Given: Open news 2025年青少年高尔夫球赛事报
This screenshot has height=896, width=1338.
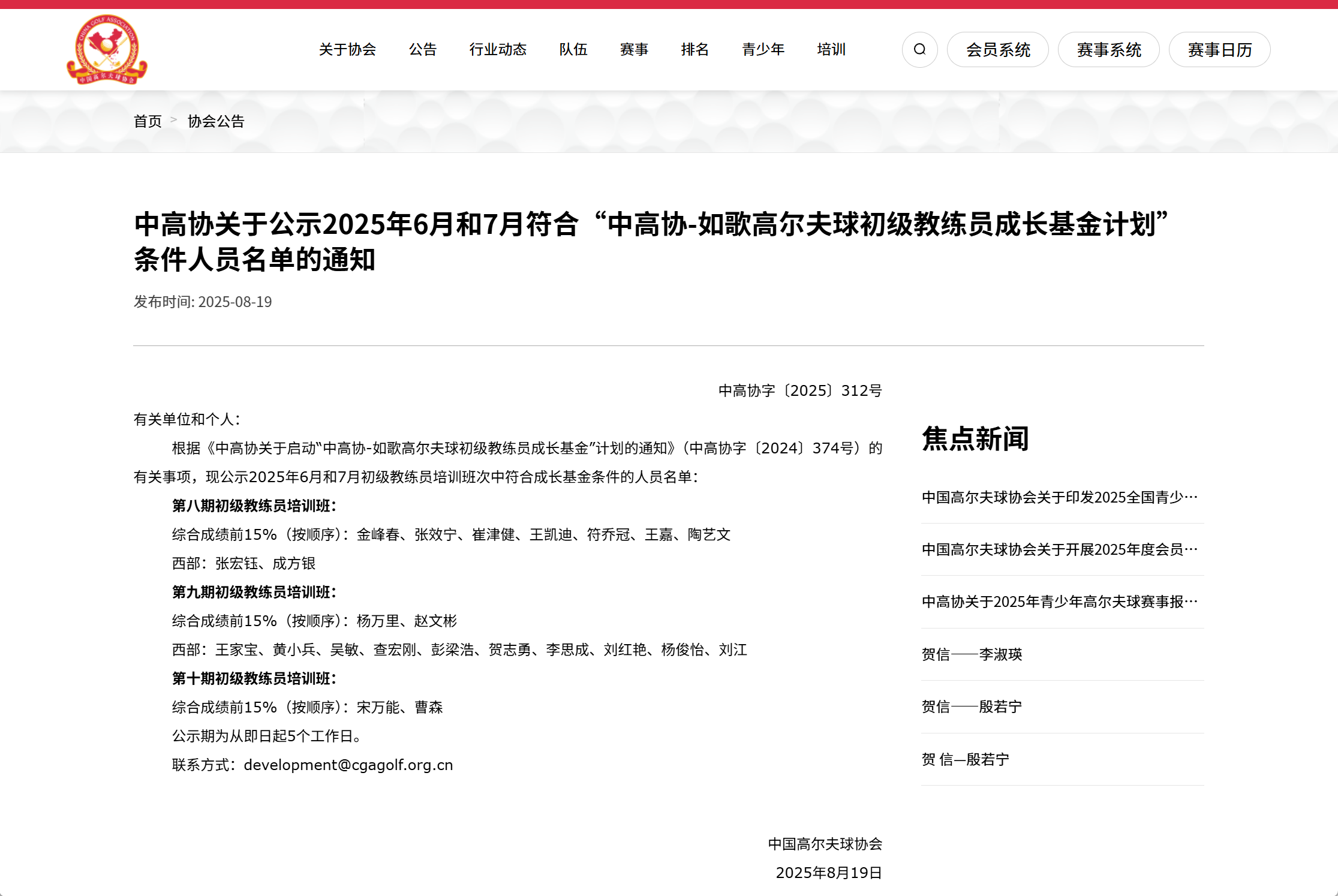Looking at the screenshot, I should 1059,602.
